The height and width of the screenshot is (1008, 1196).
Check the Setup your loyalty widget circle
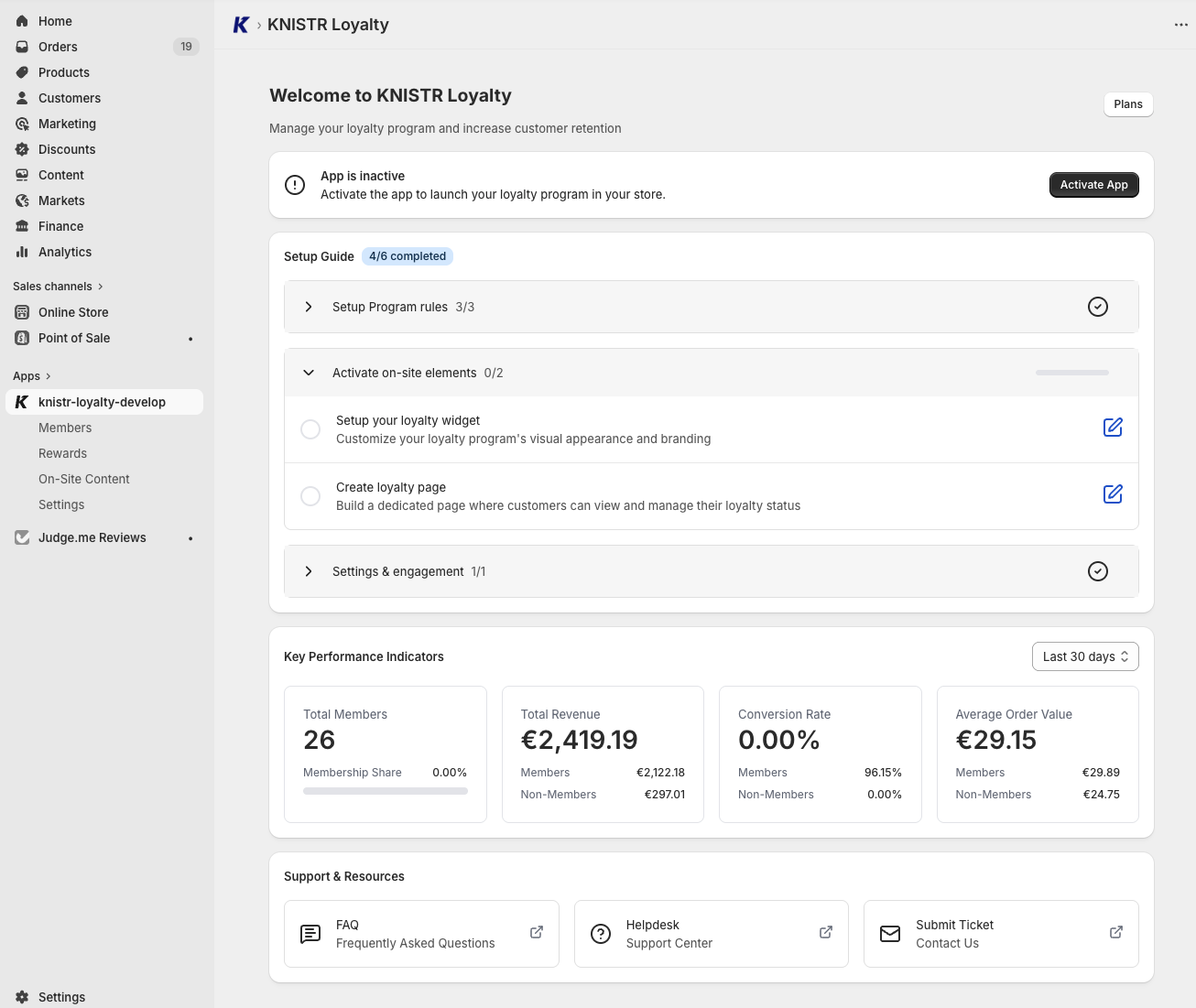(310, 429)
